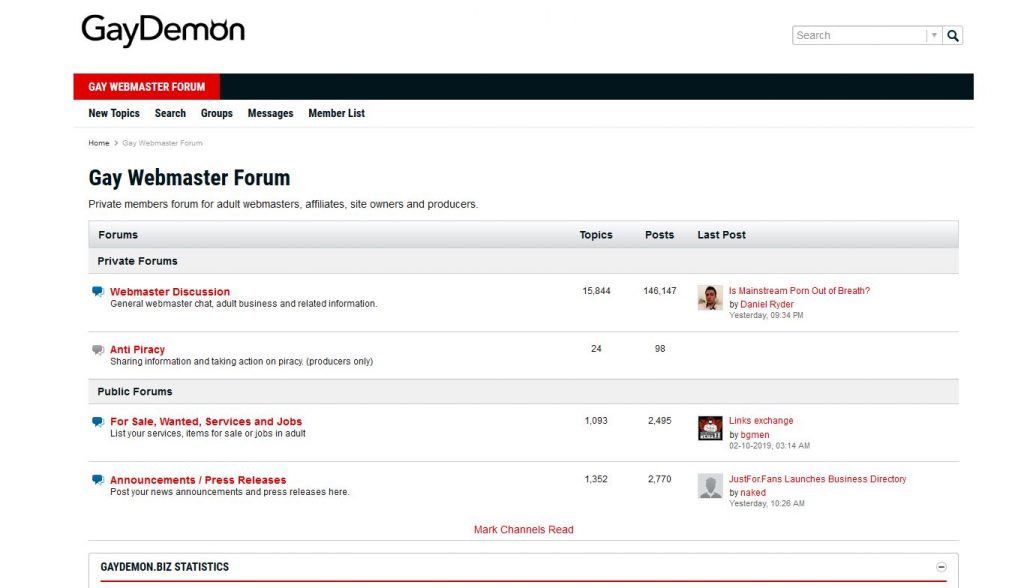Image resolution: width=1024 pixels, height=588 pixels.
Task: Open the Messages menu item
Action: coord(270,113)
